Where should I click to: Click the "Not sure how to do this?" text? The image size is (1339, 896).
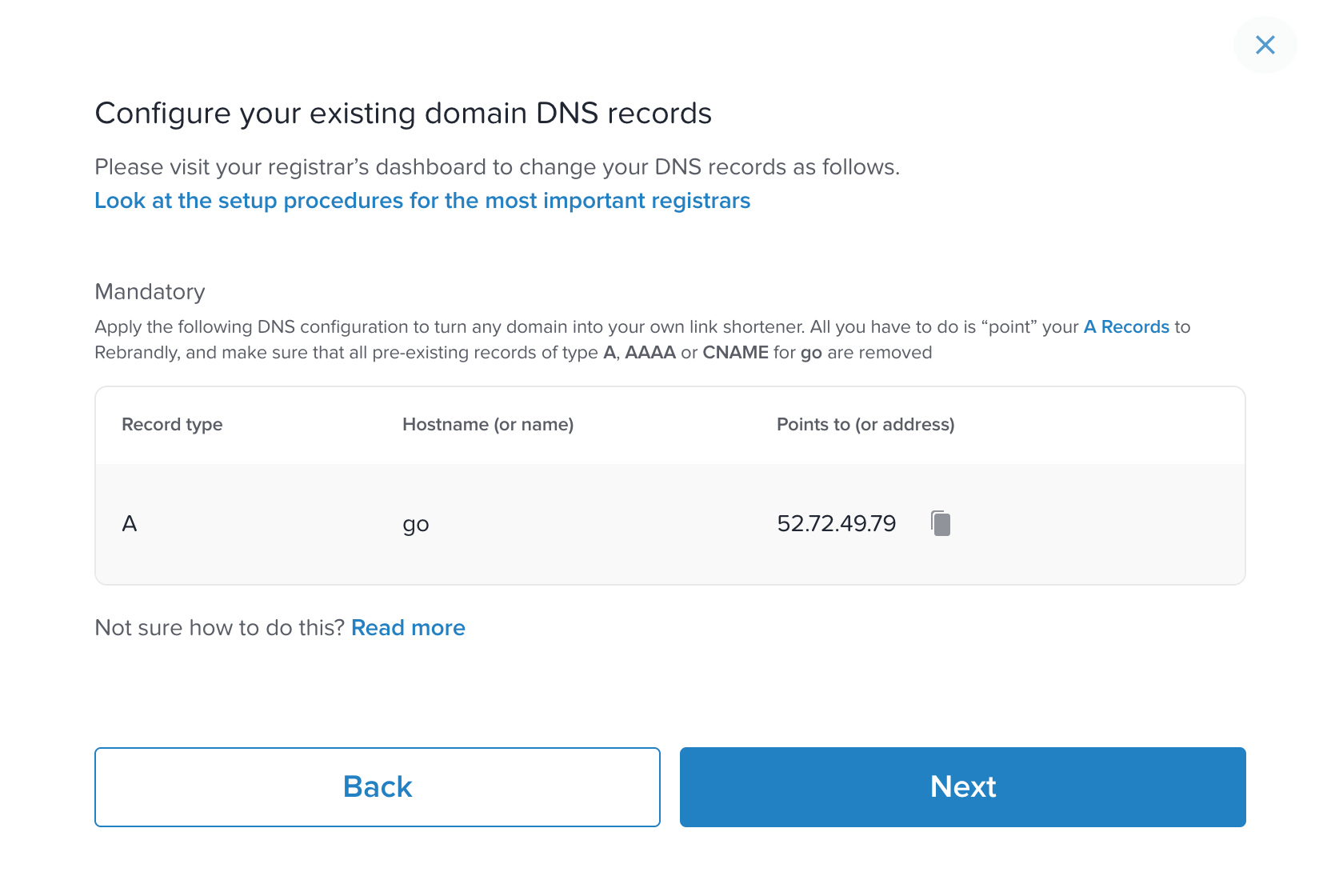coord(219,628)
